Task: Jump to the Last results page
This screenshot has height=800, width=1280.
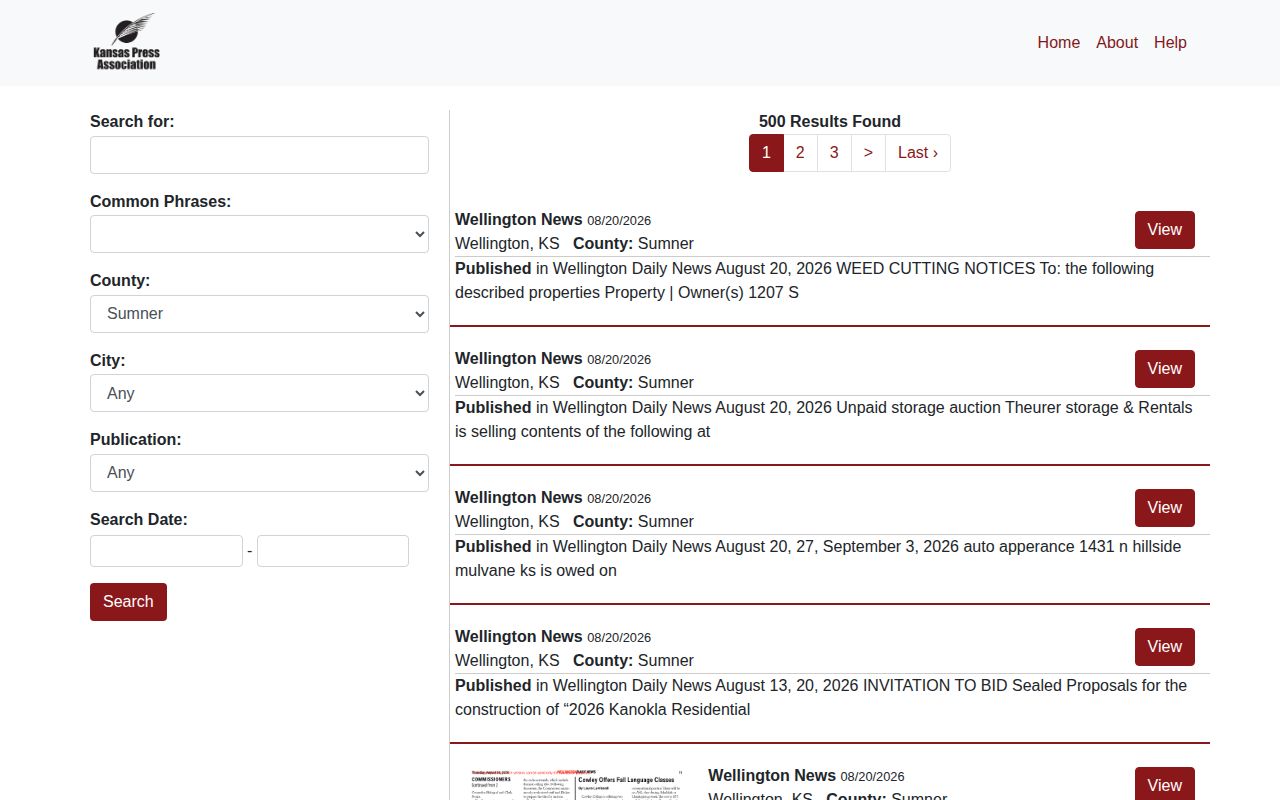Action: [918, 153]
